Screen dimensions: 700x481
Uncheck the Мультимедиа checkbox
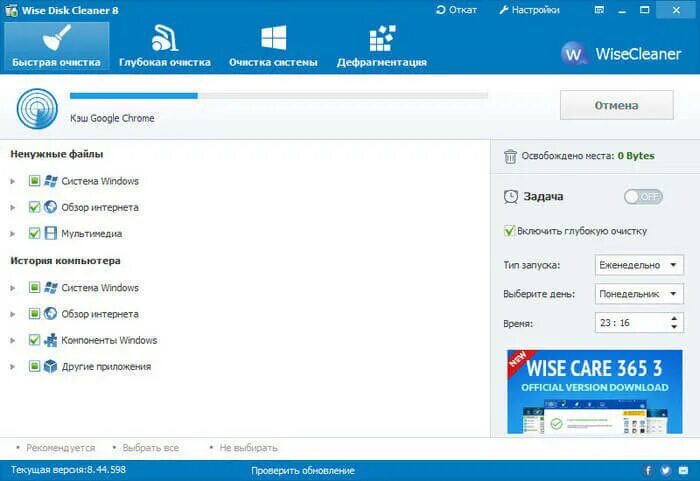click(x=34, y=233)
